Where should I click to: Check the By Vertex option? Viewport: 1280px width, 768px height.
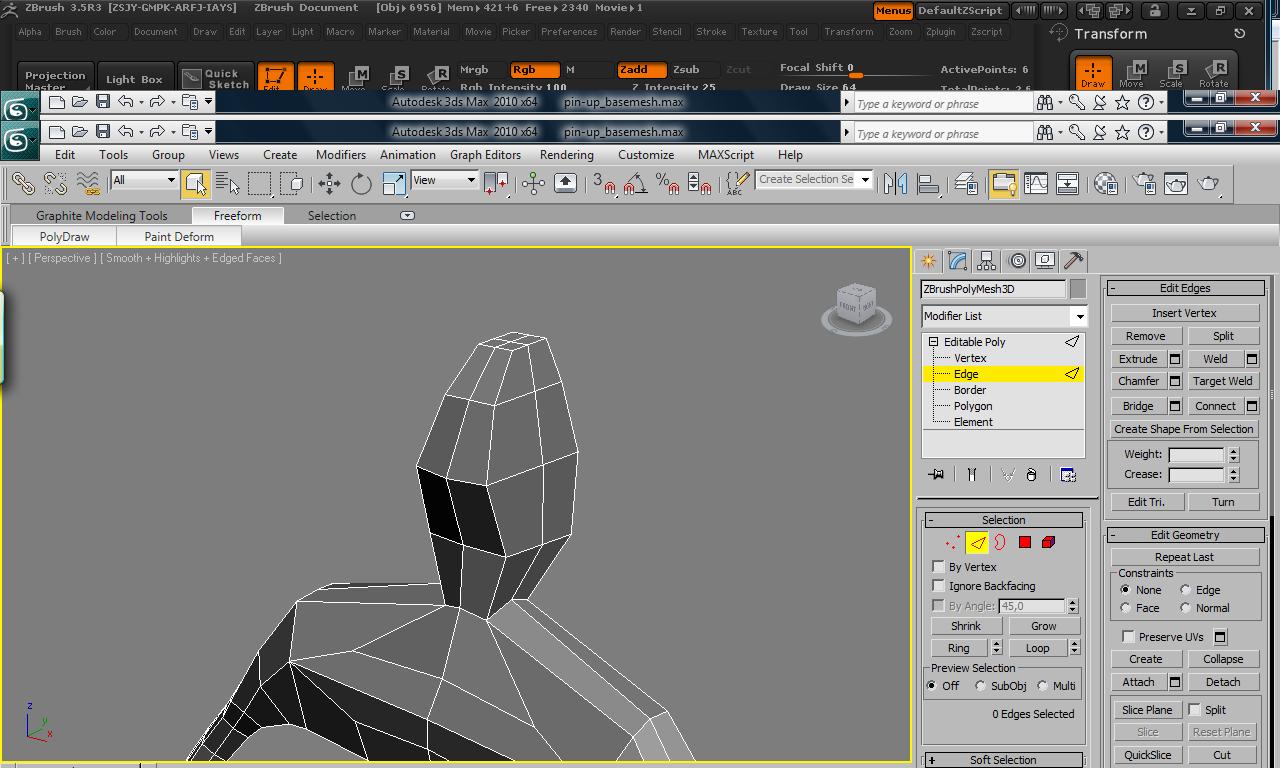938,567
